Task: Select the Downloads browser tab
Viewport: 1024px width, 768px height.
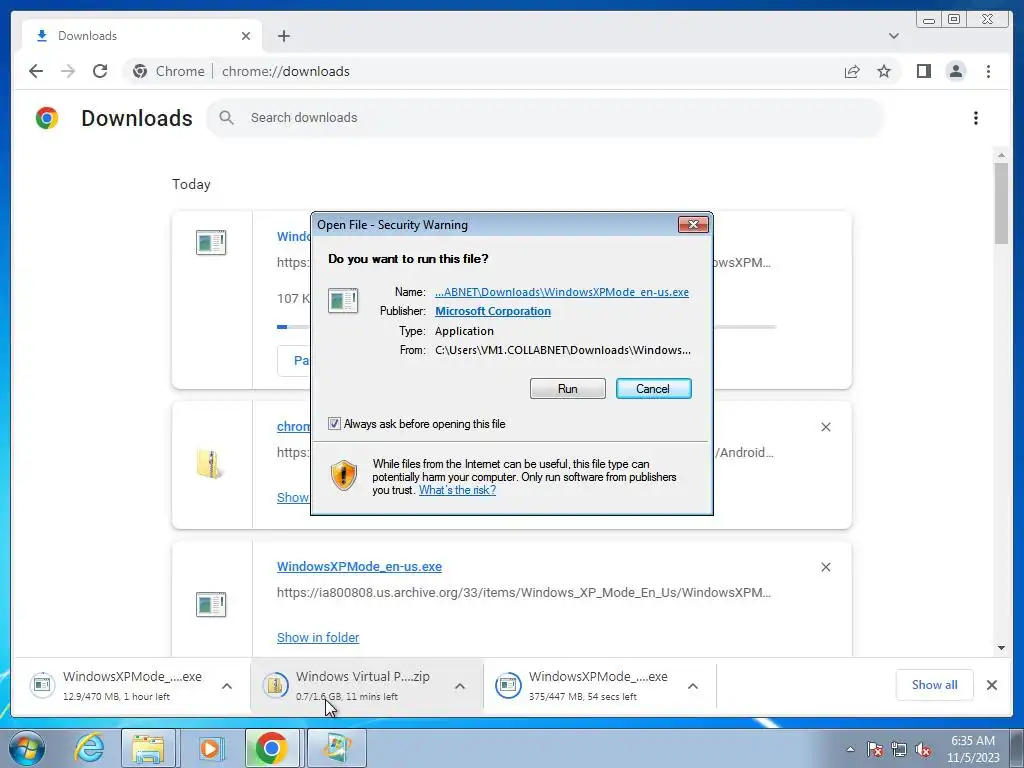Action: tap(142, 36)
